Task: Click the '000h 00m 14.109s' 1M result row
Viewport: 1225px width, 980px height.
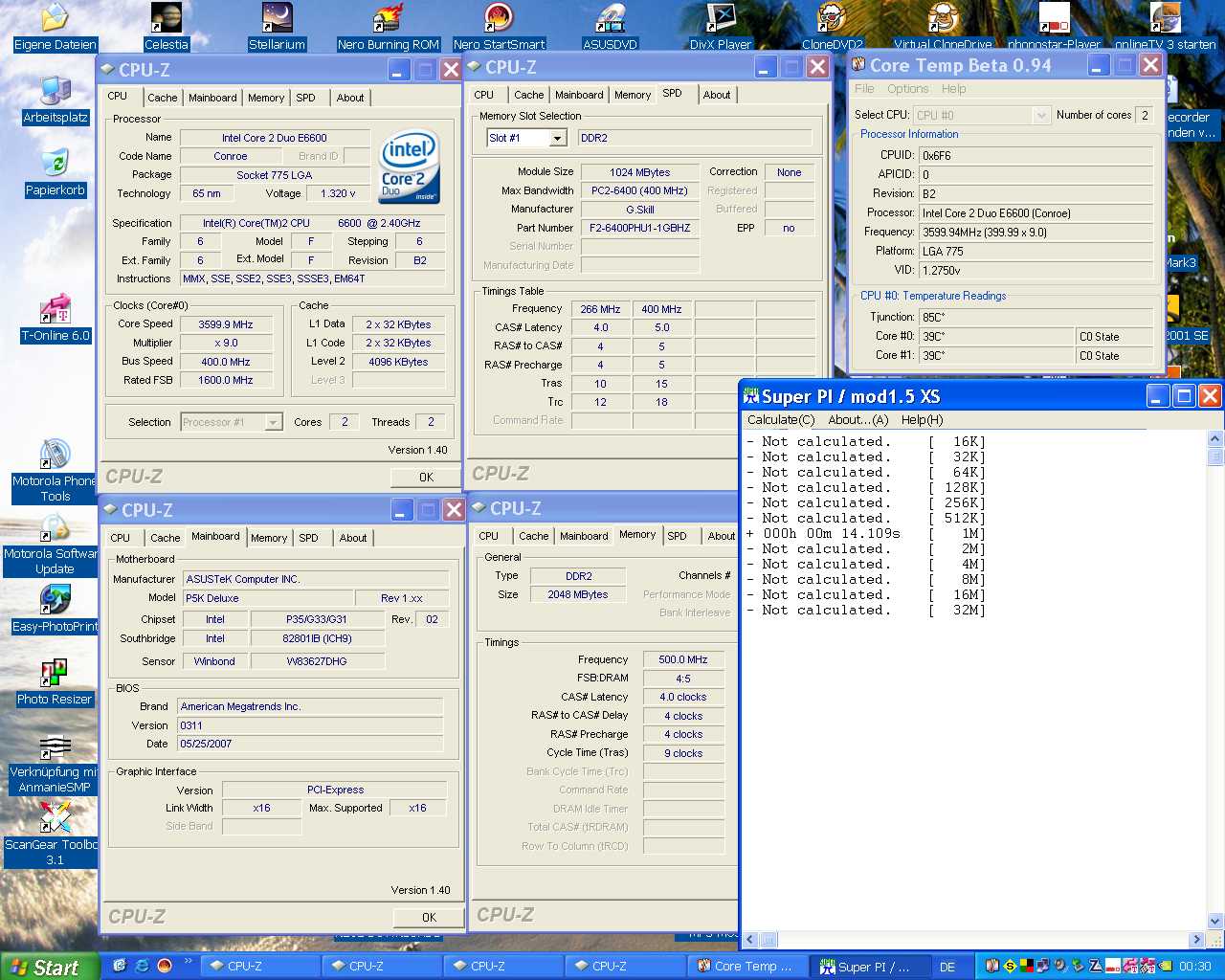Action: [866, 533]
